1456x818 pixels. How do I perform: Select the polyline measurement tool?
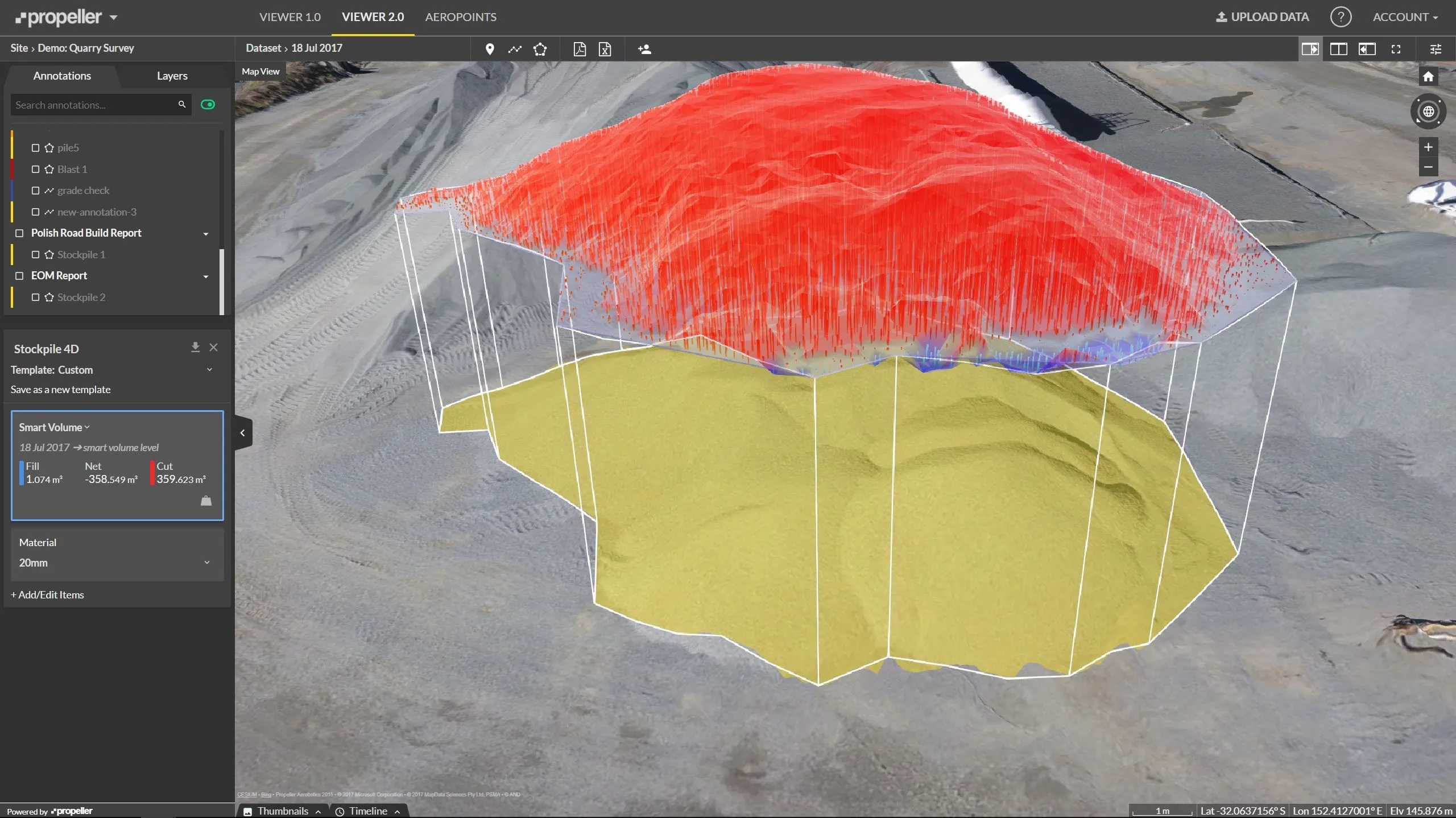coord(515,49)
